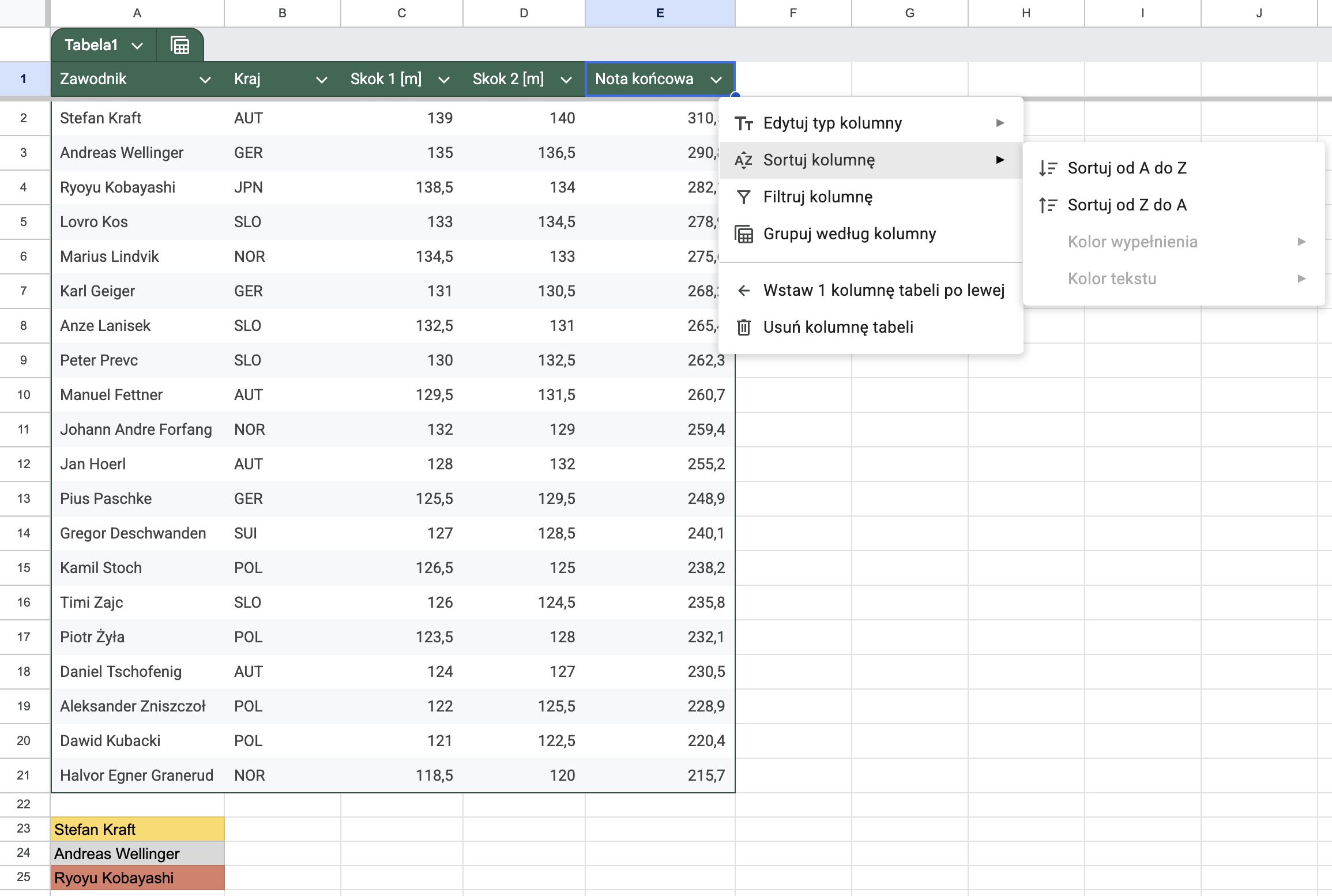Screen dimensions: 1332x896
Task: Open the Zawodnik column dropdown arrow
Action: (x=205, y=80)
